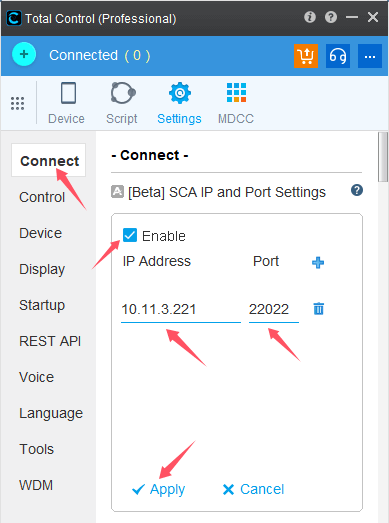Click the SCA settings help question mark
The height and width of the screenshot is (523, 389).
point(357,190)
